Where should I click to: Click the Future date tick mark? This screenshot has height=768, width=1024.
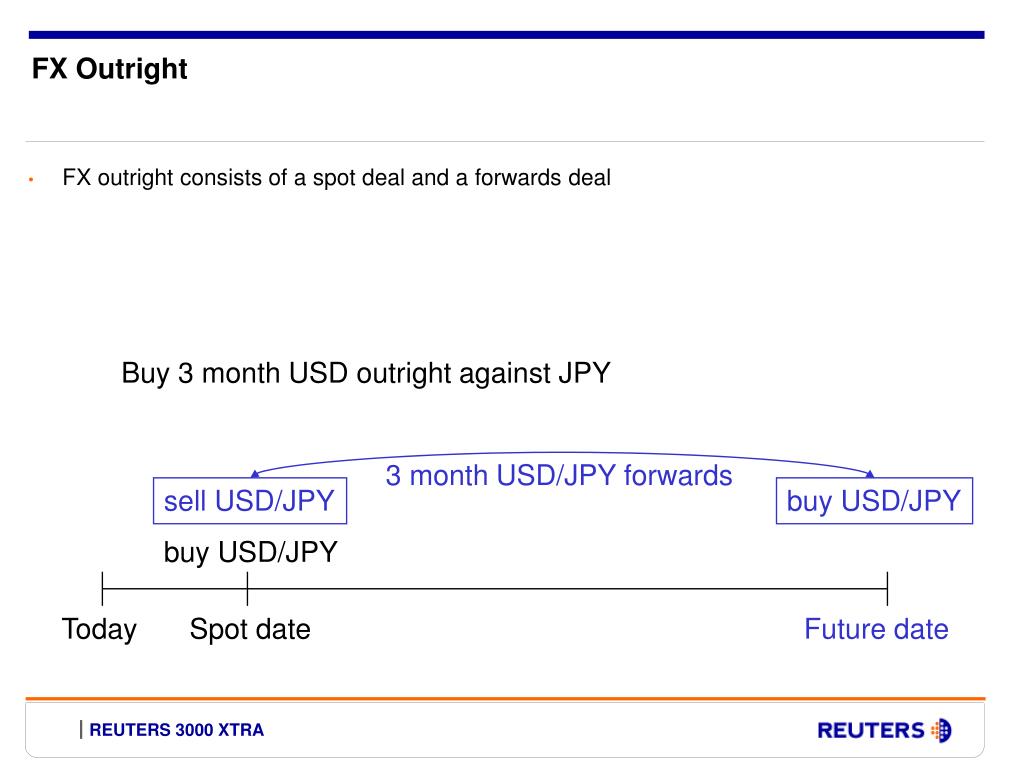[x=888, y=588]
